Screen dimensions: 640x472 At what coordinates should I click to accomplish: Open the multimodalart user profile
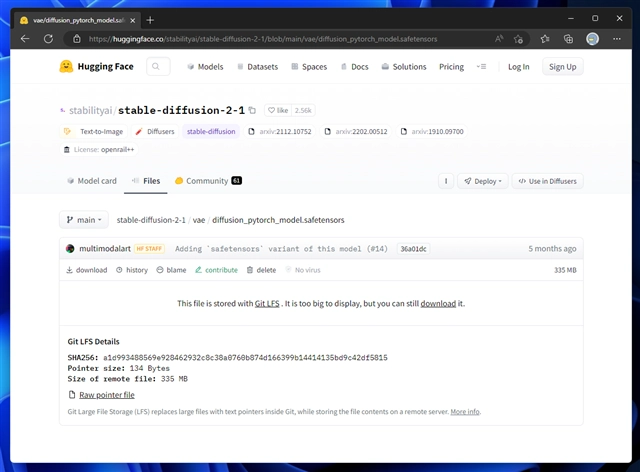104,249
